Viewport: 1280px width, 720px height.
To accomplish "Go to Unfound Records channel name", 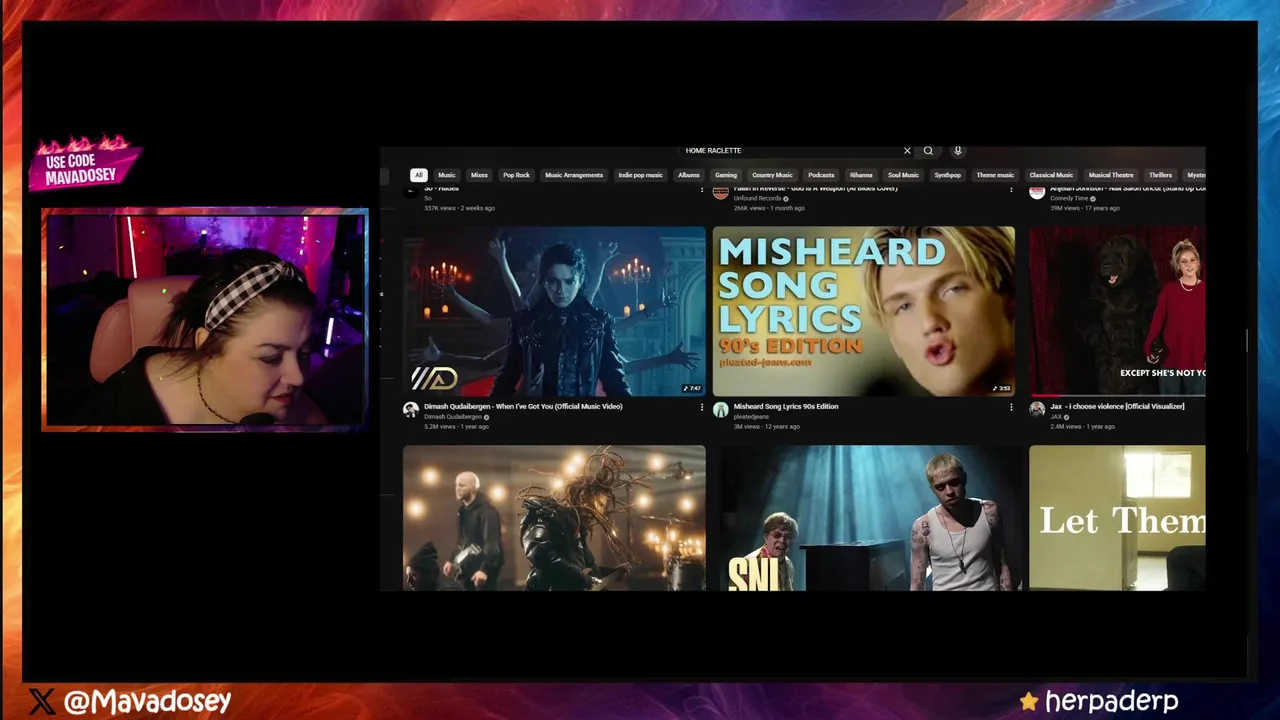I will click(x=757, y=198).
